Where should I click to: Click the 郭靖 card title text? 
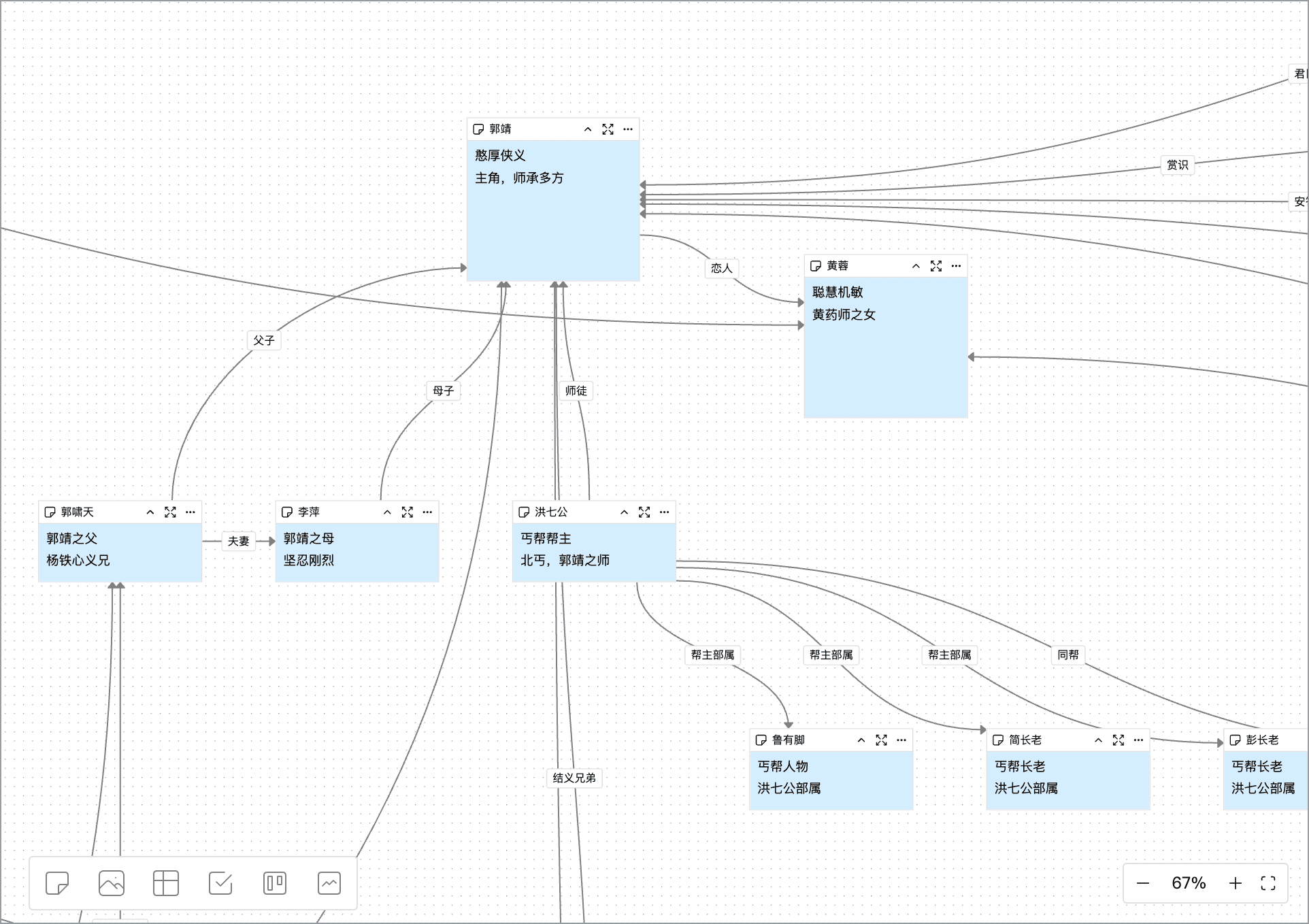click(501, 129)
